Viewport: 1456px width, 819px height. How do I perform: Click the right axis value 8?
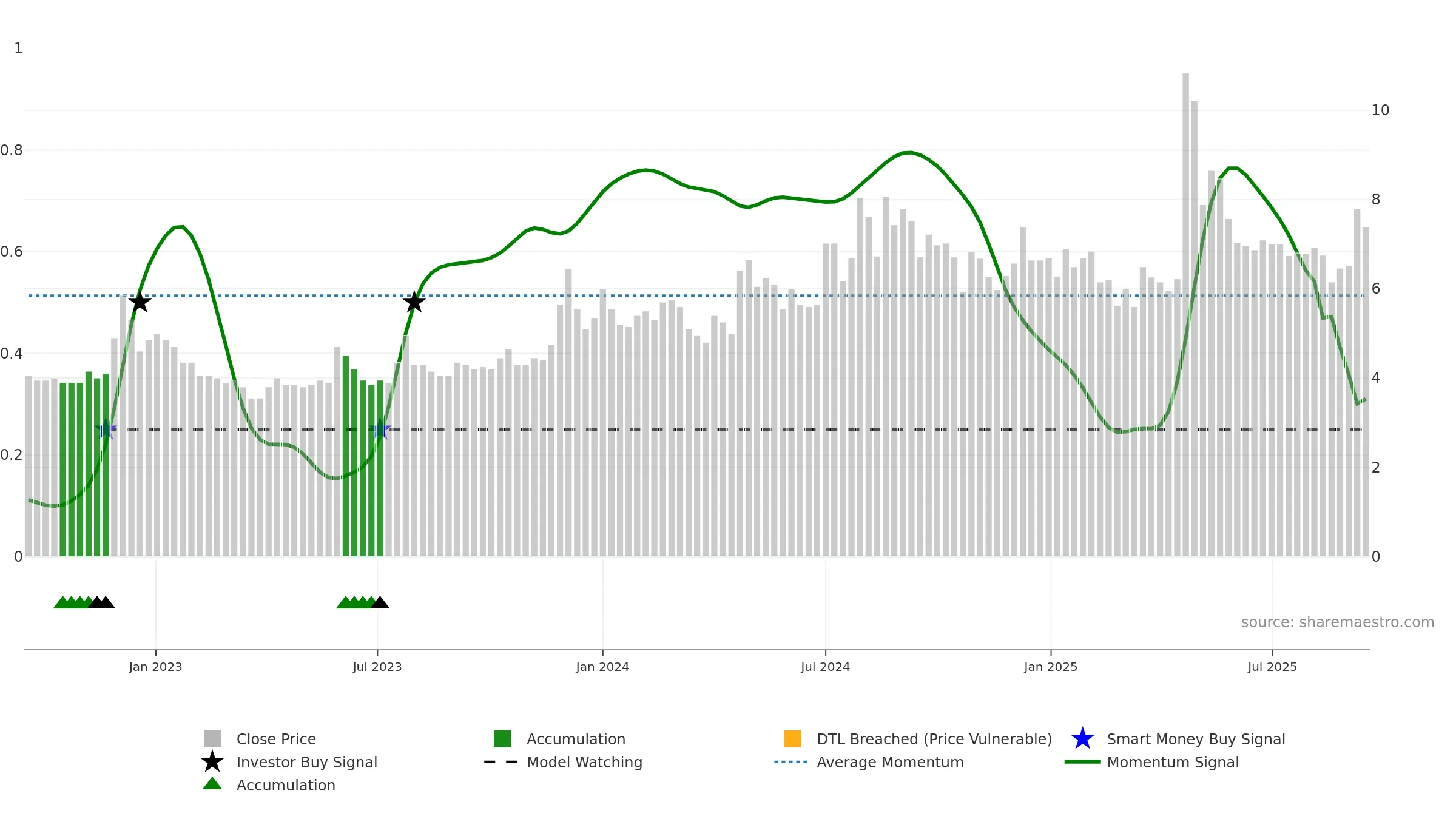[1376, 200]
